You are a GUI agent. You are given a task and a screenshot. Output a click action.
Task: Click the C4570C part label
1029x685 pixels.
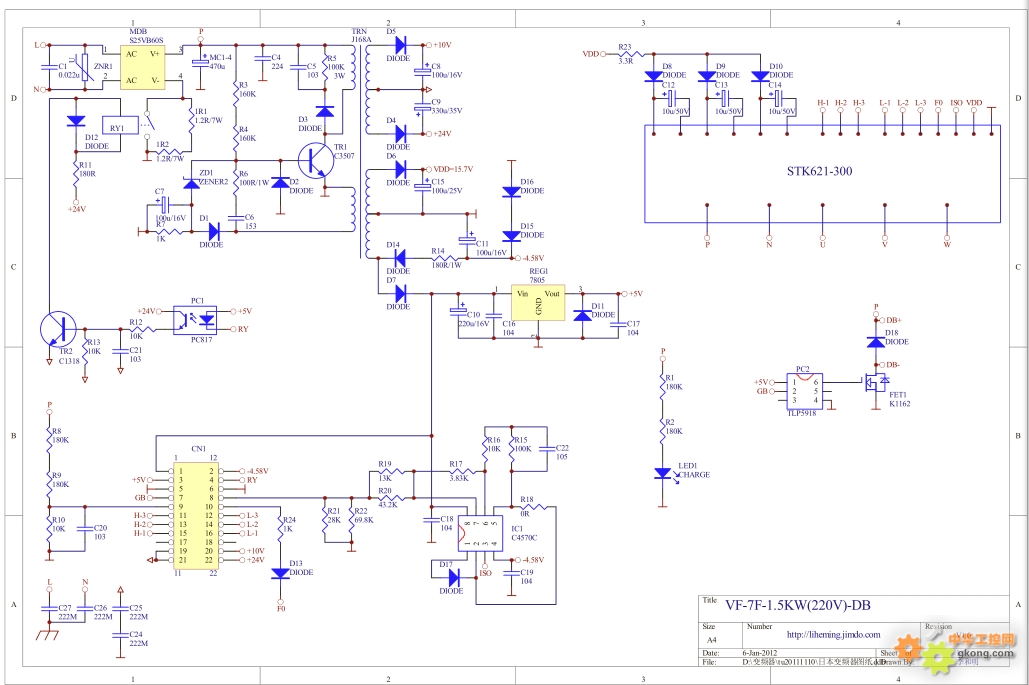pos(524,537)
